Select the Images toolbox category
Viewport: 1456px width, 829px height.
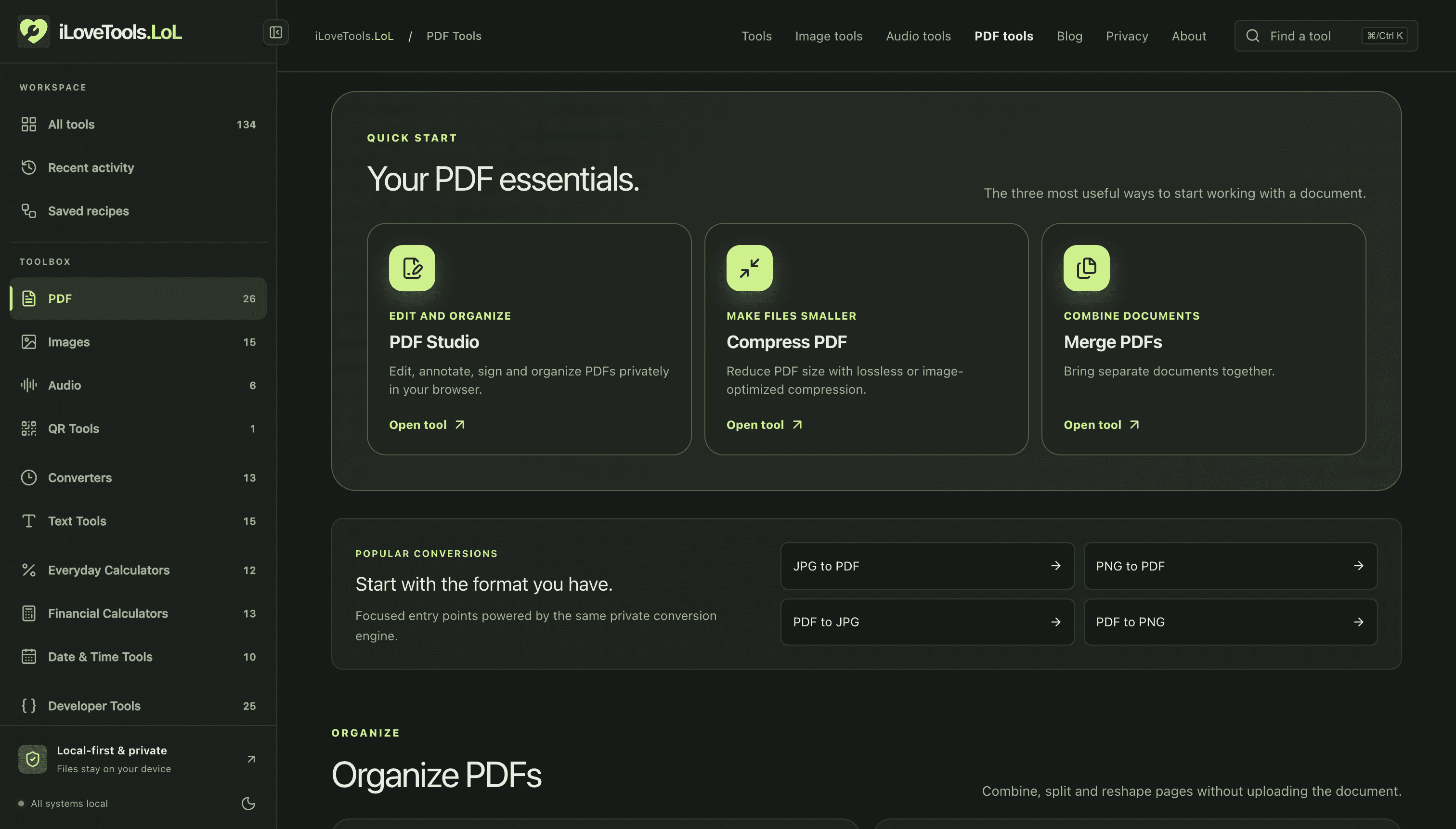(x=138, y=342)
